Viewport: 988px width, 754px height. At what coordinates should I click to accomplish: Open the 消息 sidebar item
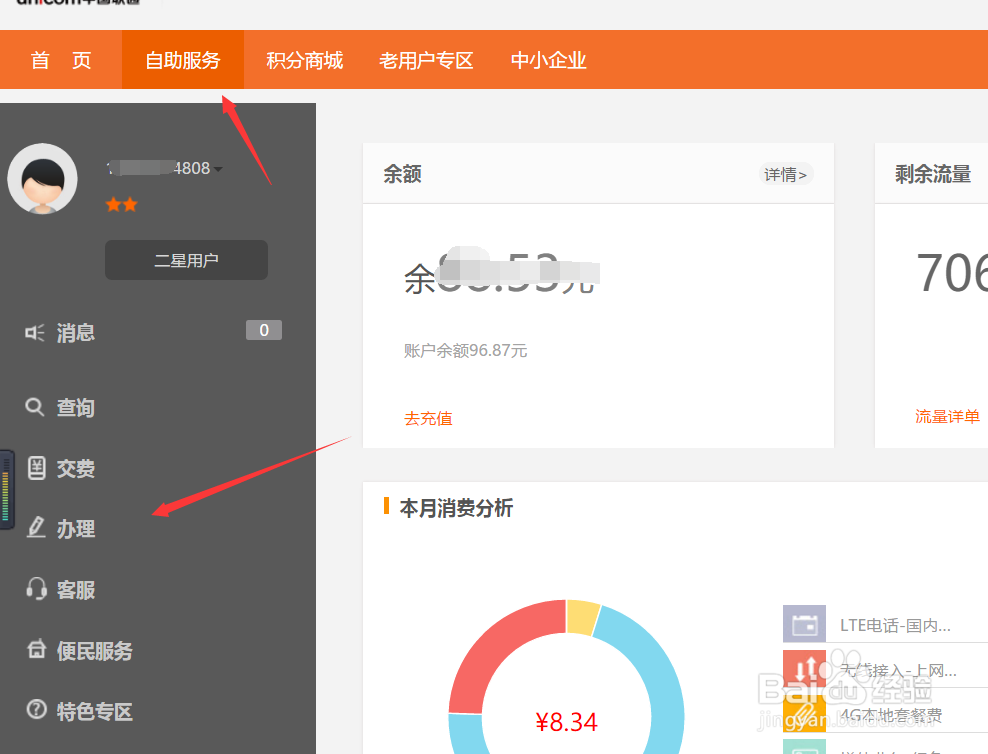pyautogui.click(x=76, y=333)
